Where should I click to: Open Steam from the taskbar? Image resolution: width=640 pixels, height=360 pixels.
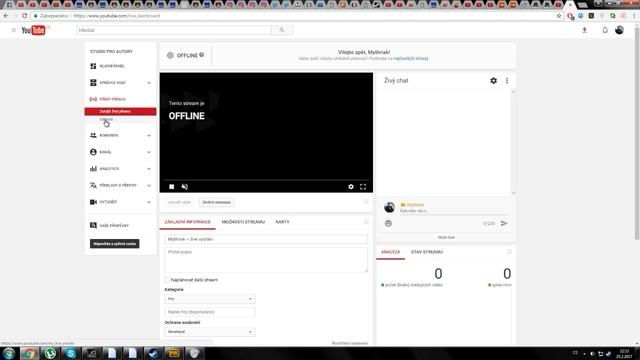tap(153, 353)
